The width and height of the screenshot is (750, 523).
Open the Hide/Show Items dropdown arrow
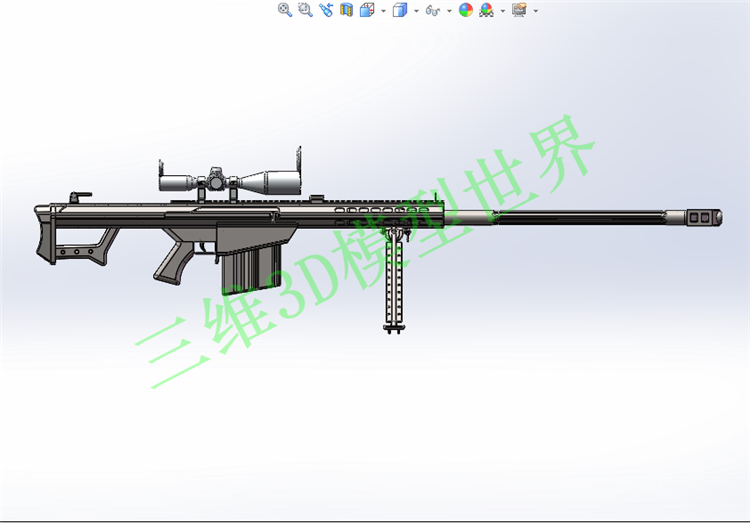click(x=449, y=11)
